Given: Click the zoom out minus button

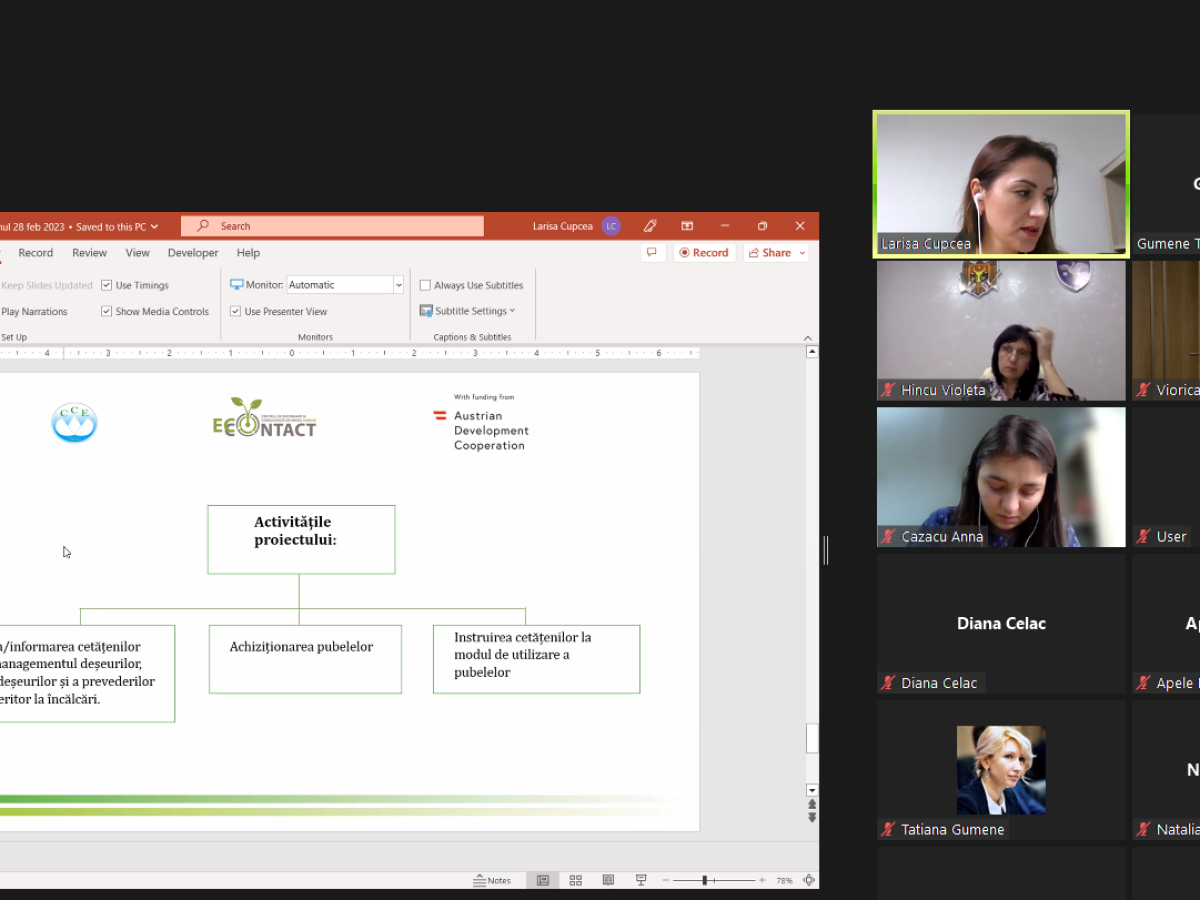Looking at the screenshot, I should pos(665,880).
